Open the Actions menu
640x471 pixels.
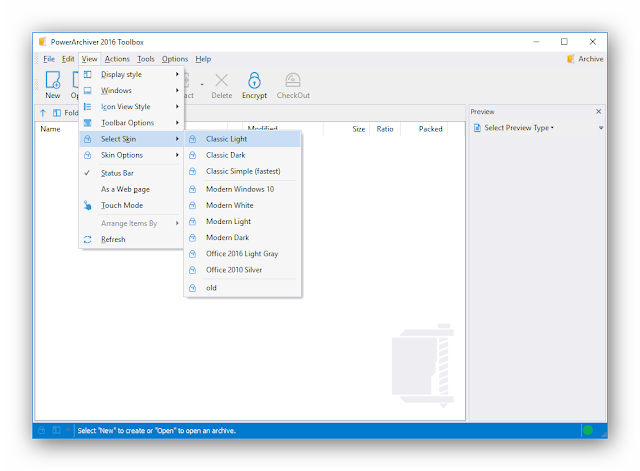pyautogui.click(x=117, y=59)
